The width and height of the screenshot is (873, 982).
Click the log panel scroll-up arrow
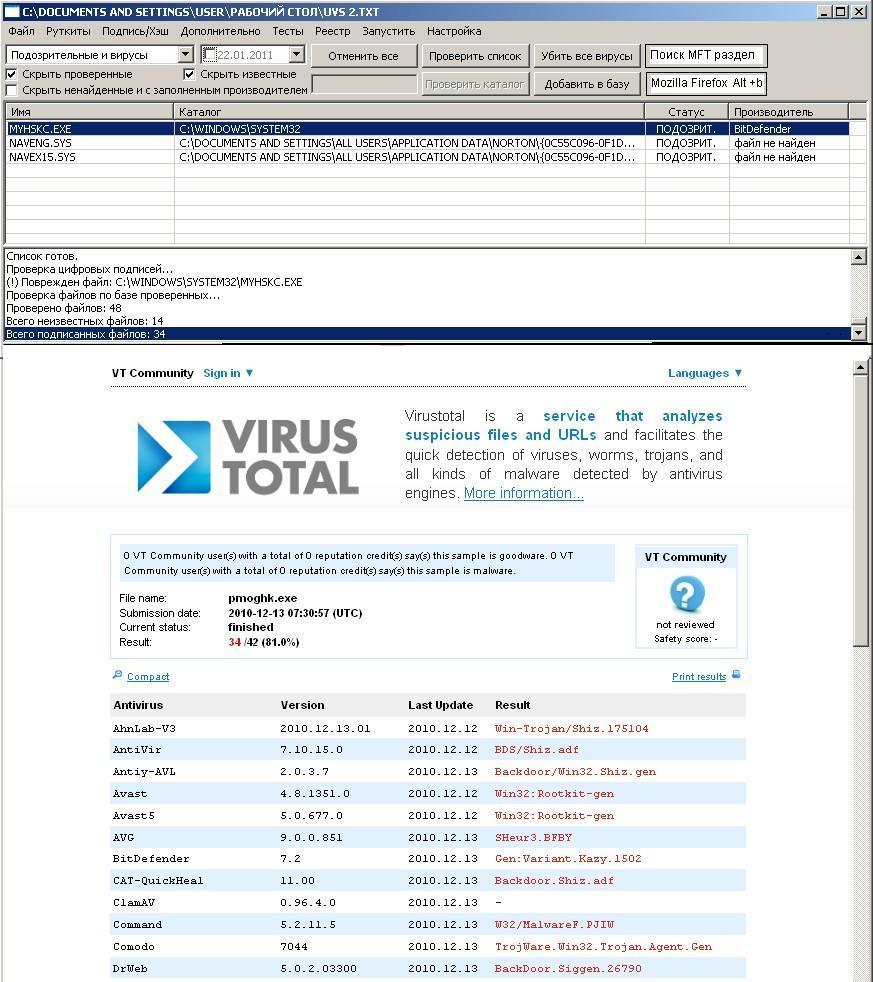click(859, 256)
